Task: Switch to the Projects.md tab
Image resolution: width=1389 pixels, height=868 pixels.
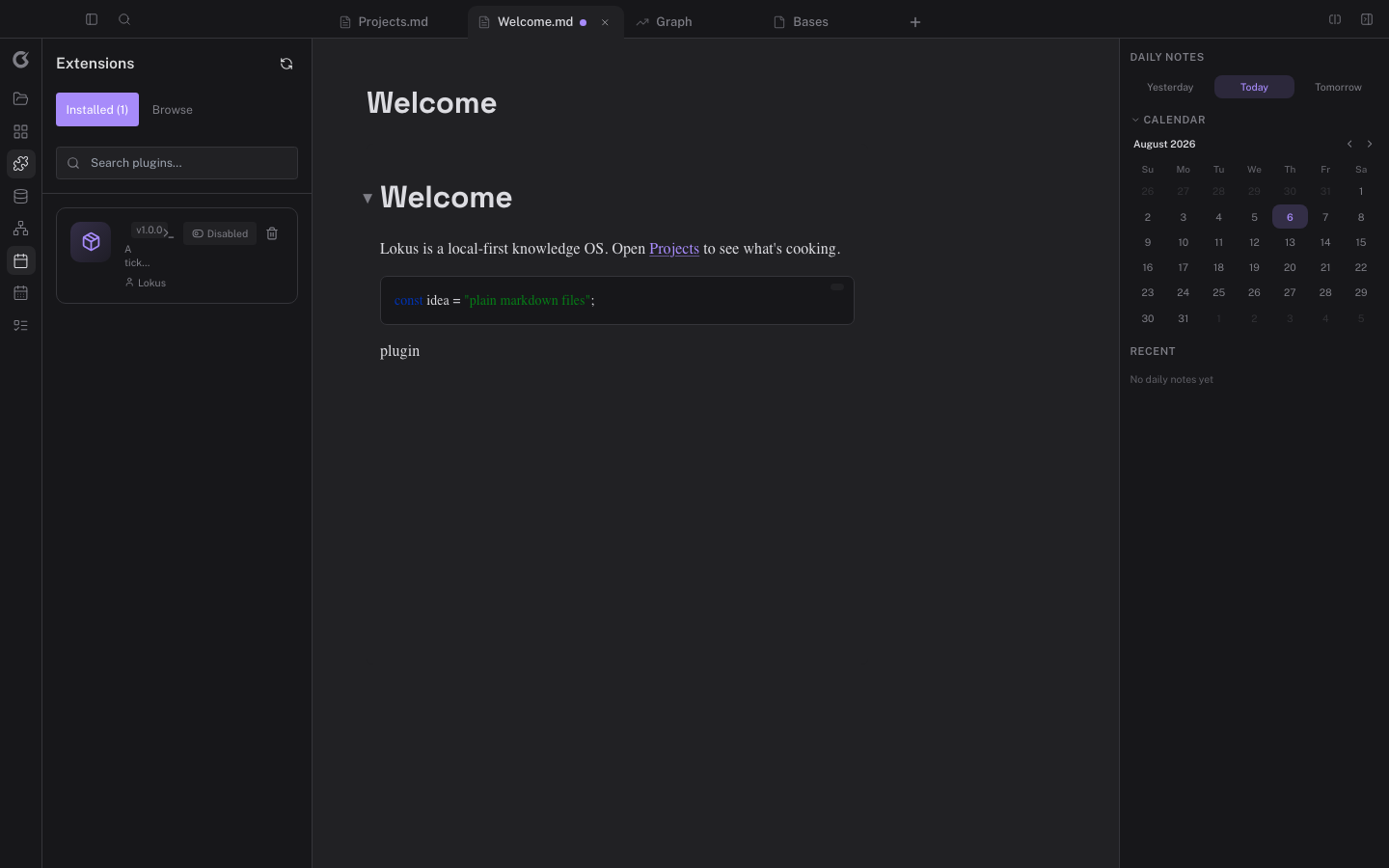Action: (394, 21)
